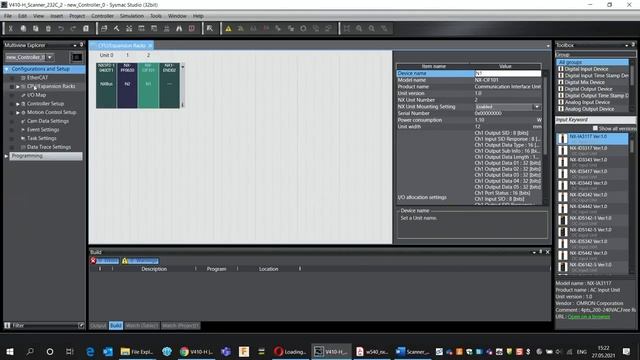This screenshot has width=640, height=360.
Task: Select Data Trace Settings in the tree
Action: click(x=49, y=147)
